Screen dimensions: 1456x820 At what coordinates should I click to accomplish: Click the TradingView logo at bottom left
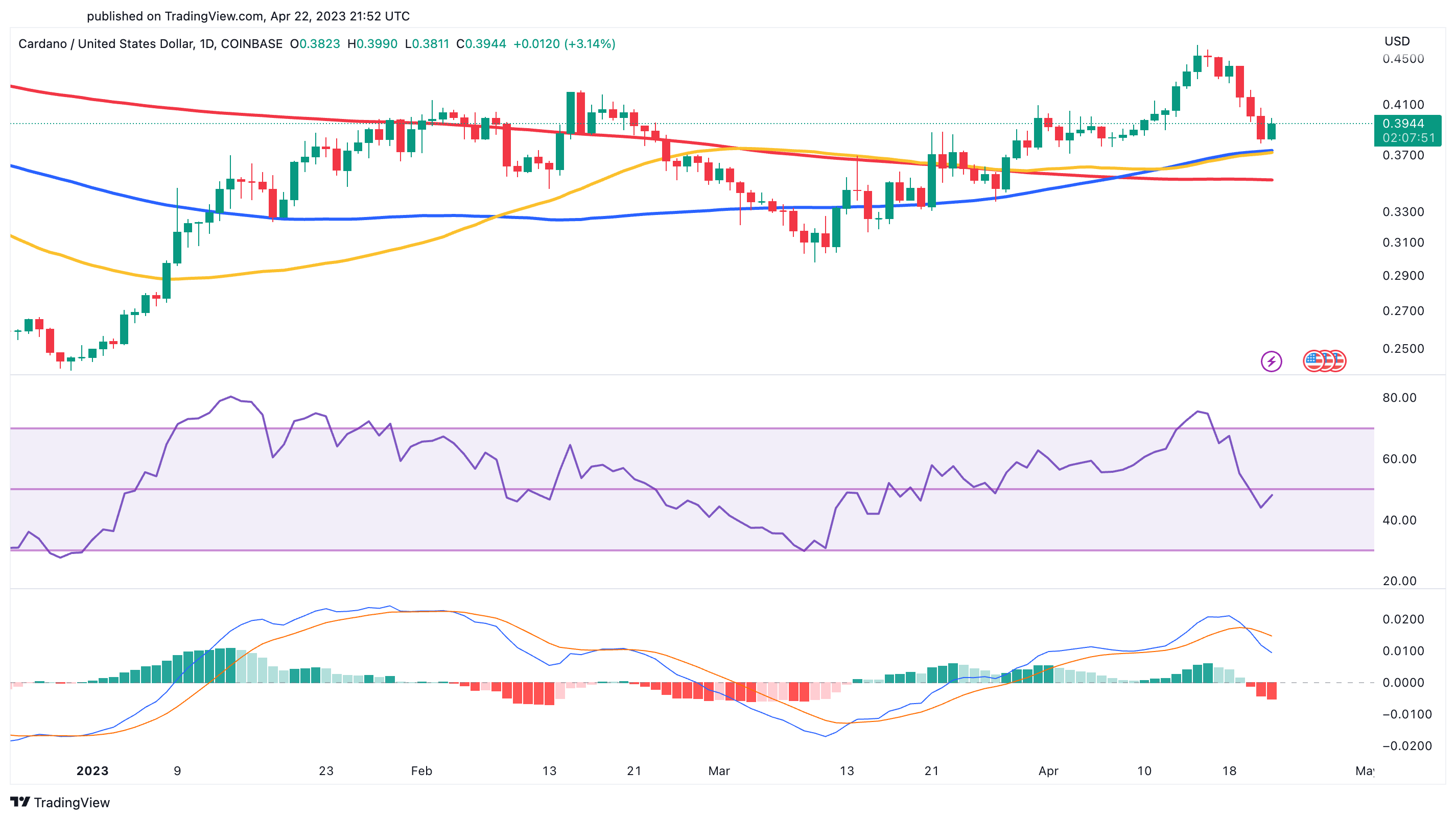(x=20, y=802)
